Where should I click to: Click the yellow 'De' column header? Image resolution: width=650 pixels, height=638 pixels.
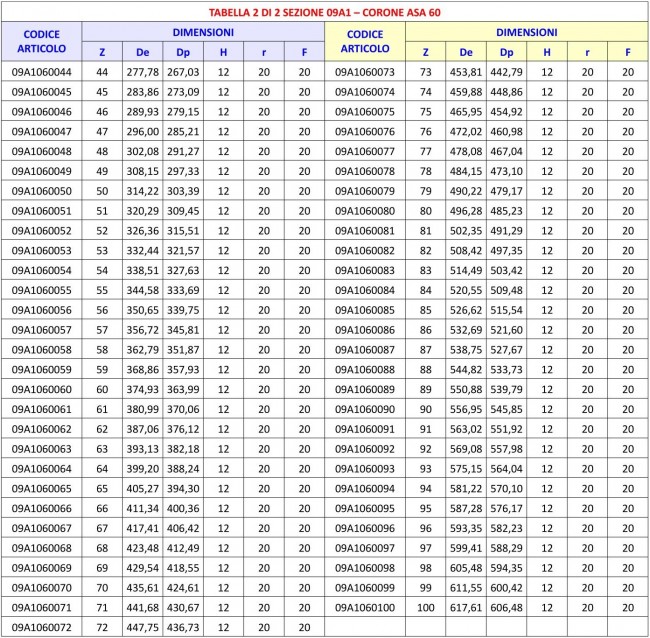tap(466, 52)
